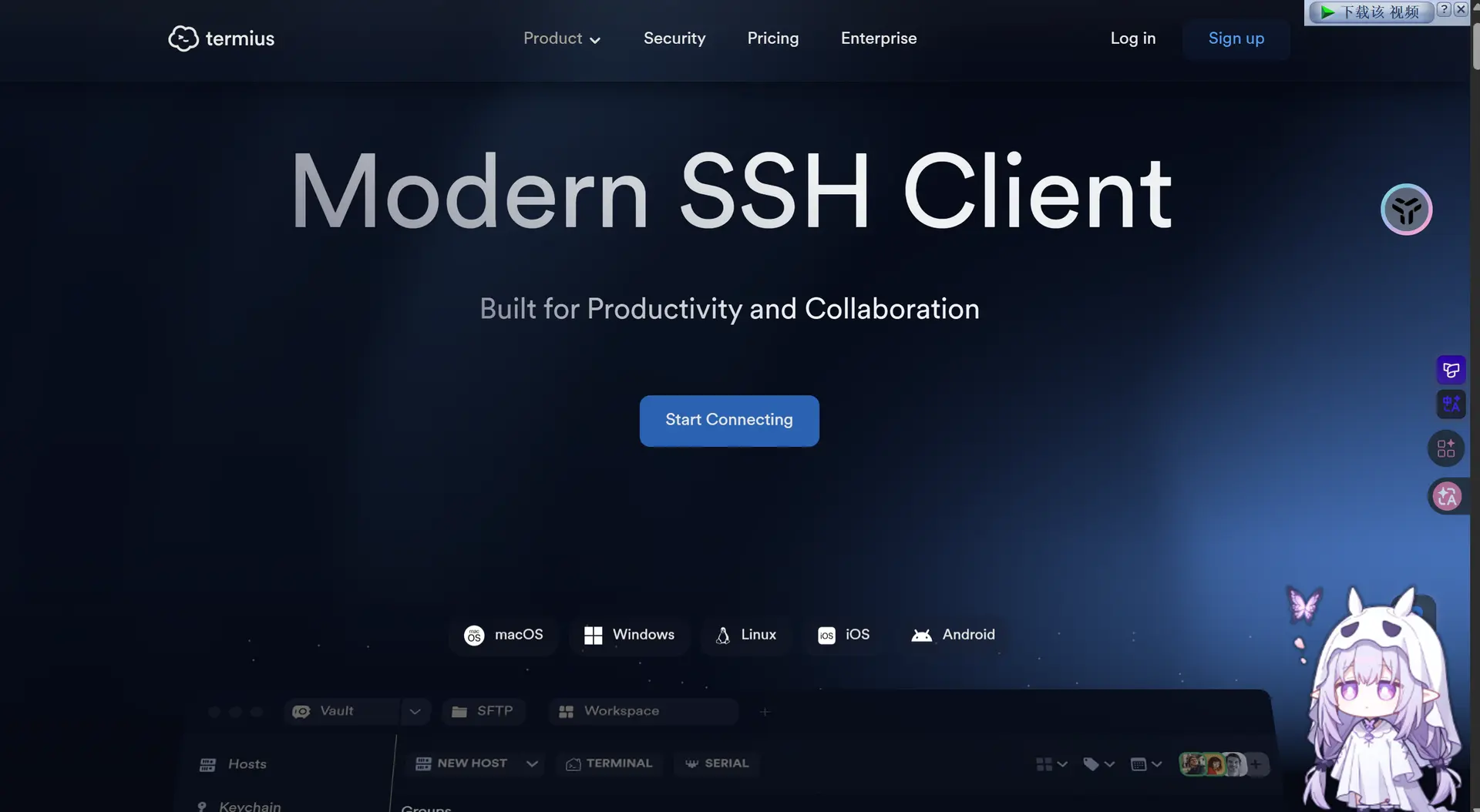Select Hosts in the app sidebar

pyautogui.click(x=233, y=765)
